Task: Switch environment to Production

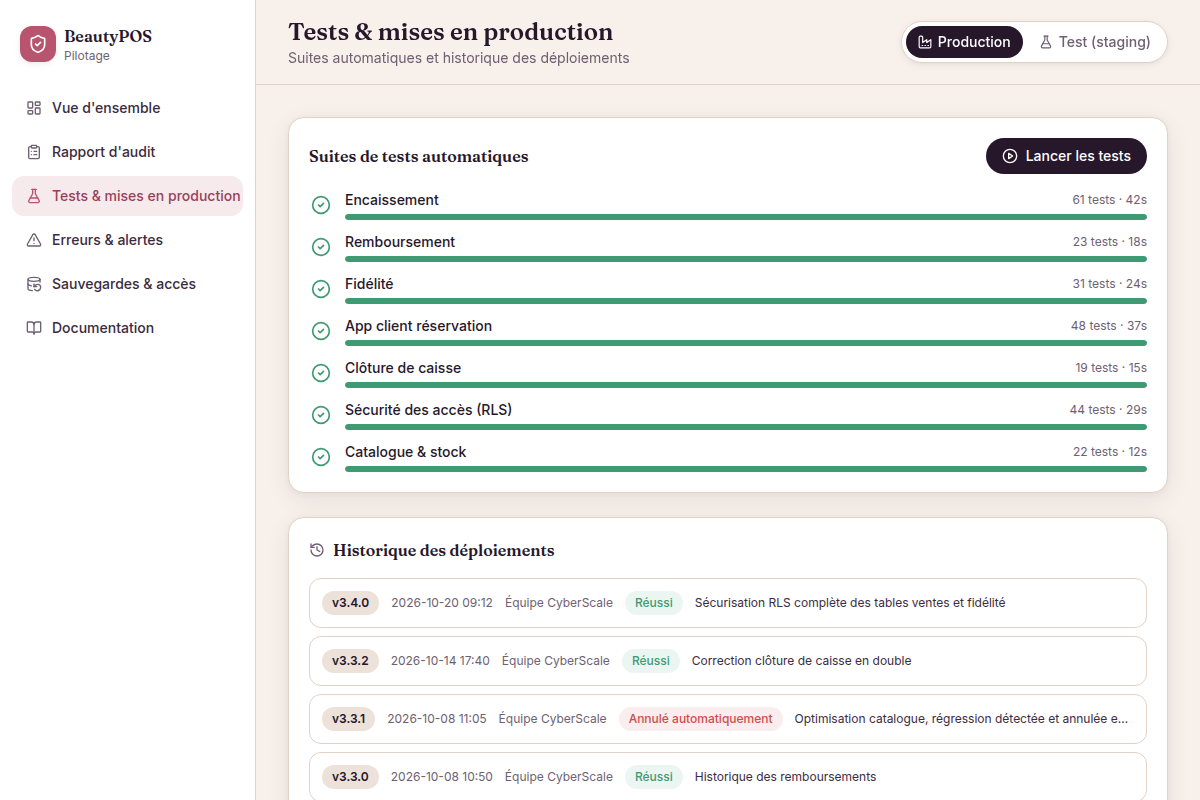Action: point(964,42)
